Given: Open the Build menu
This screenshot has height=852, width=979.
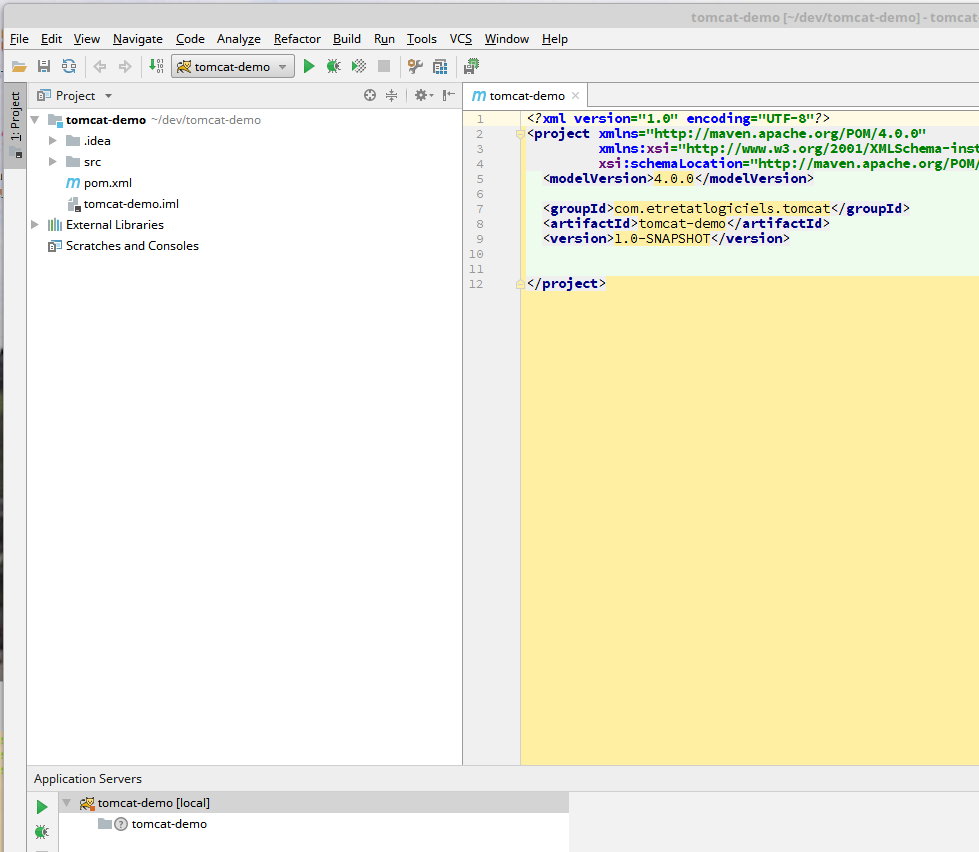Looking at the screenshot, I should [347, 39].
